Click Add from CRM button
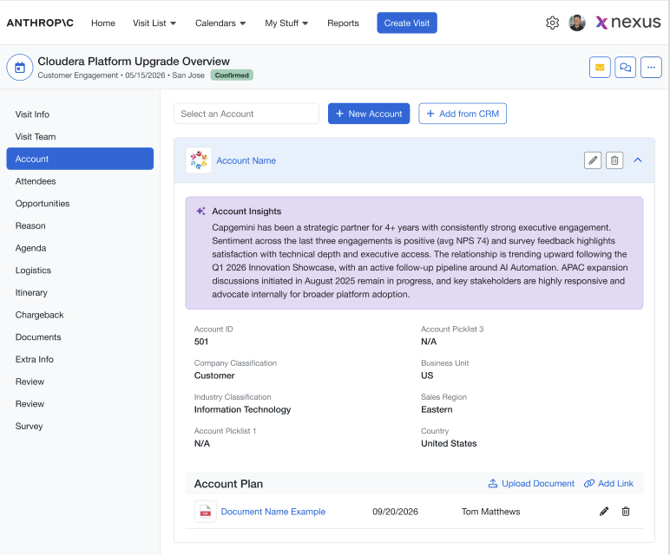This screenshot has height=555, width=670. (462, 114)
